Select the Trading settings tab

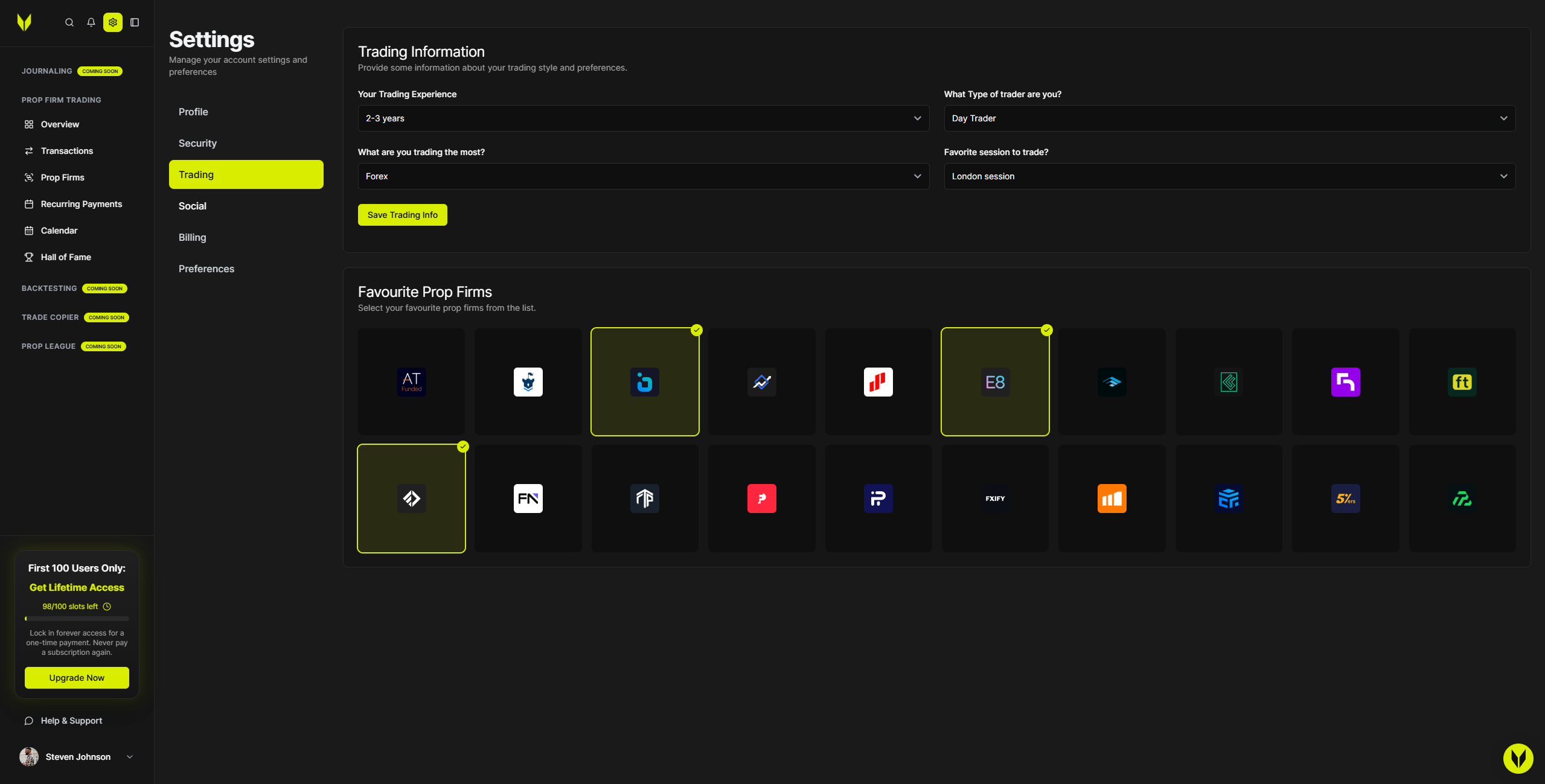pos(246,174)
